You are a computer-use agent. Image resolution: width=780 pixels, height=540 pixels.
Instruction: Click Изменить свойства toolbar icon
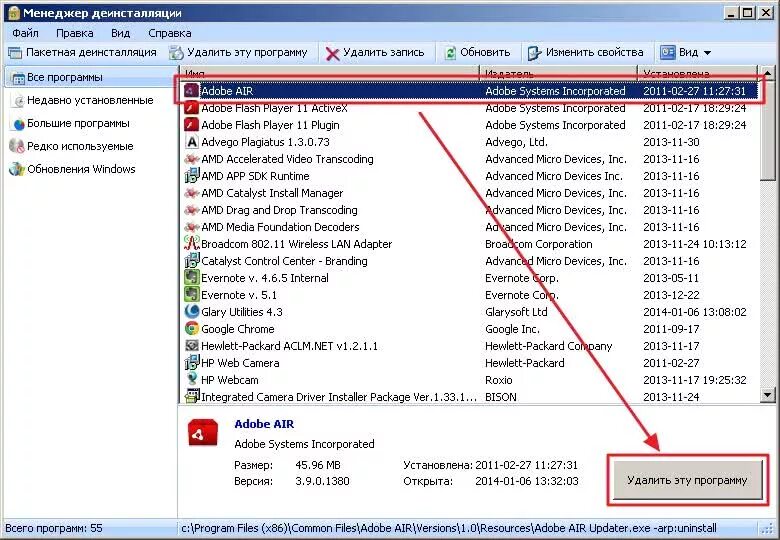pyautogui.click(x=534, y=53)
